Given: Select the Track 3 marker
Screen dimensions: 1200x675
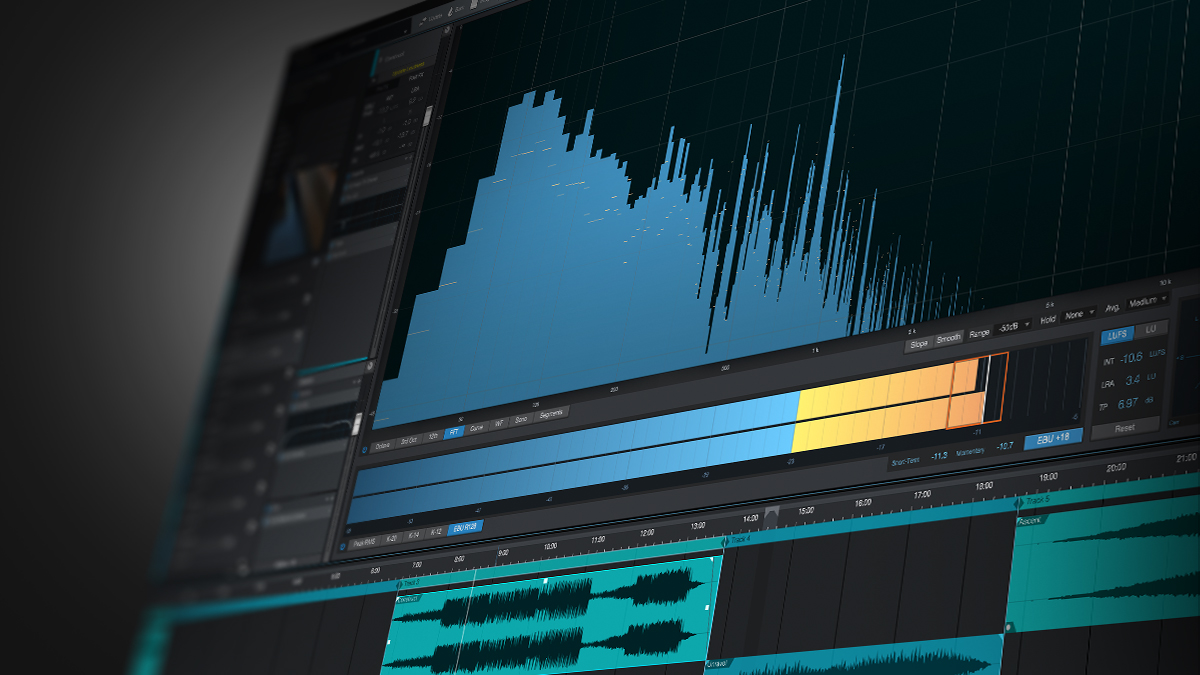Looking at the screenshot, I should point(410,582).
